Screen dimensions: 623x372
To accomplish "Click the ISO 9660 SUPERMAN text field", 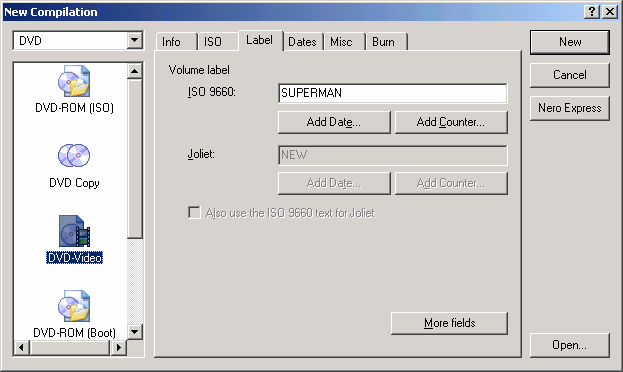I will [x=393, y=93].
